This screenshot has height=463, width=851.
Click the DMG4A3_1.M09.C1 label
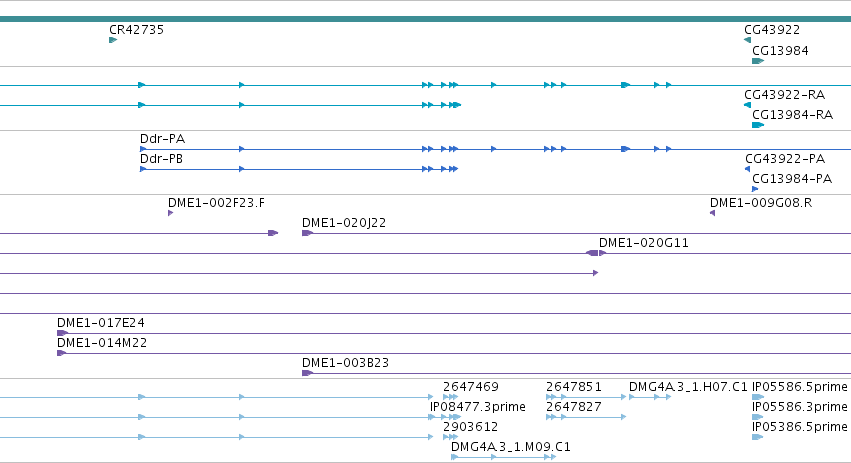(511, 447)
